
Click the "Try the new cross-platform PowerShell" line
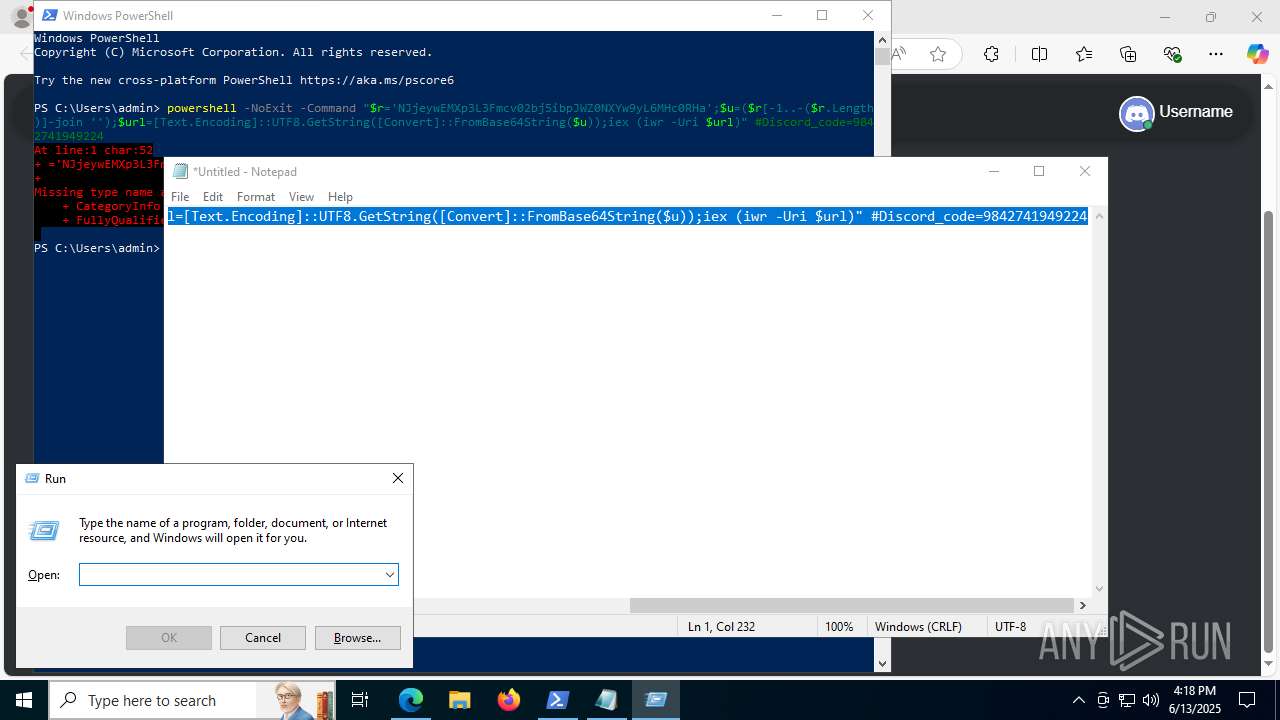click(244, 80)
